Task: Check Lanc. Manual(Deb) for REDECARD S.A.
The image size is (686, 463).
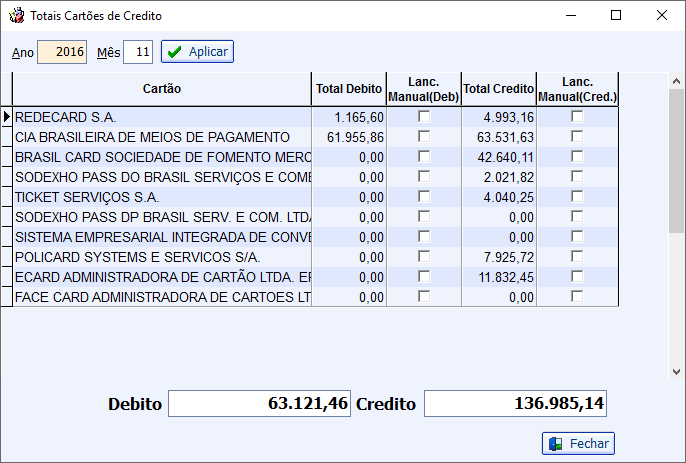Action: tap(424, 116)
